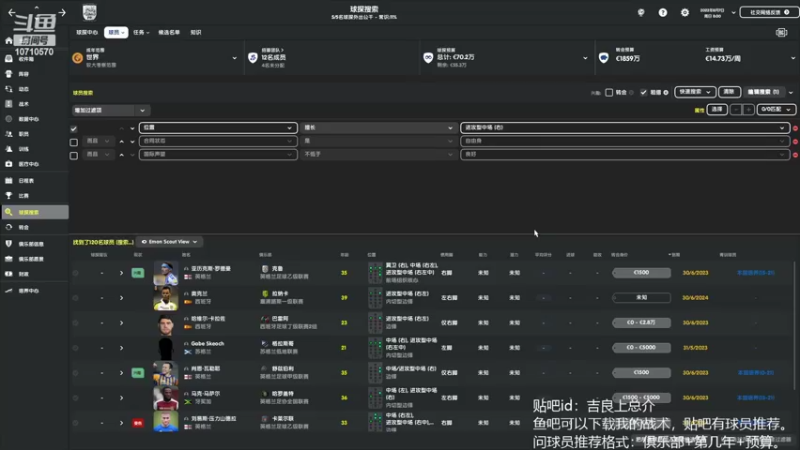
Task: Switch to Scouting Centre (球探中心) tab
Action: (87, 33)
